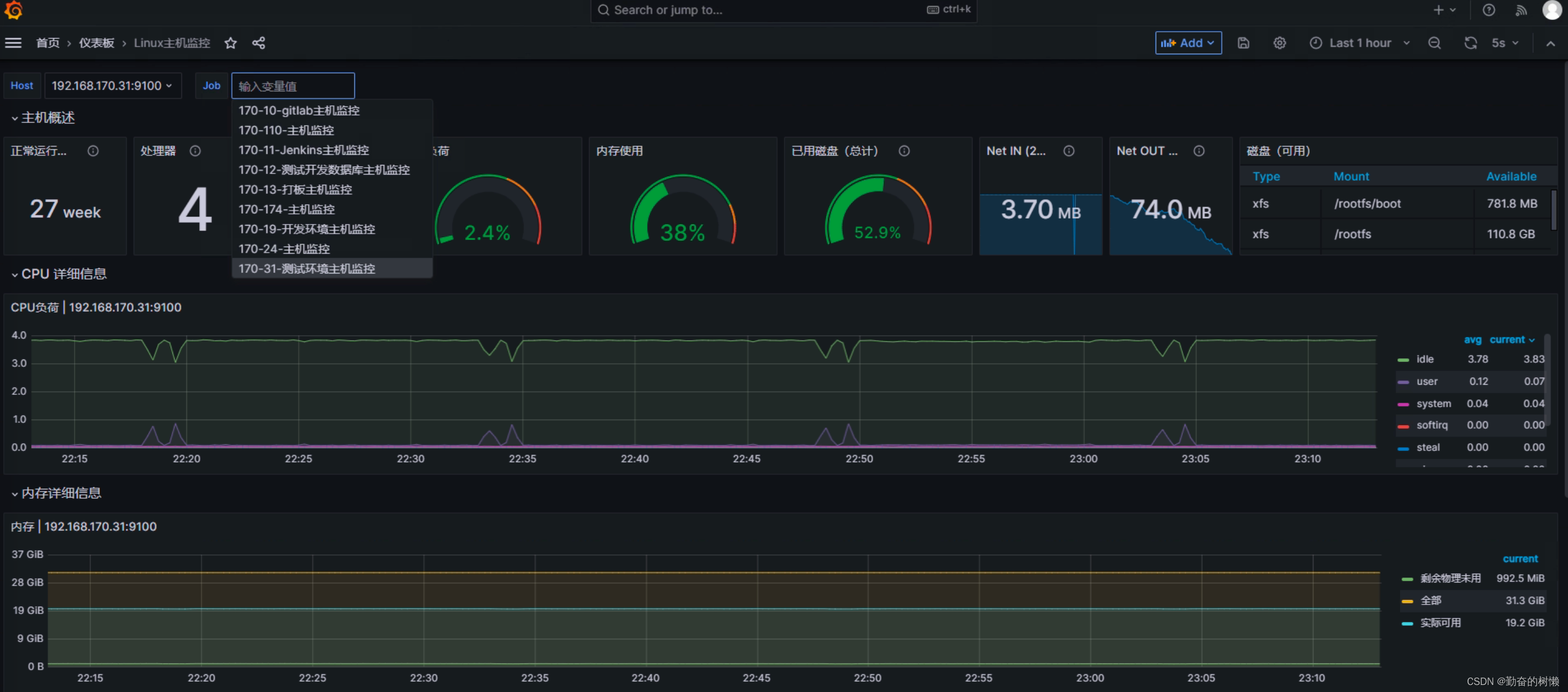Go to 首页 breadcrumb

(48, 42)
